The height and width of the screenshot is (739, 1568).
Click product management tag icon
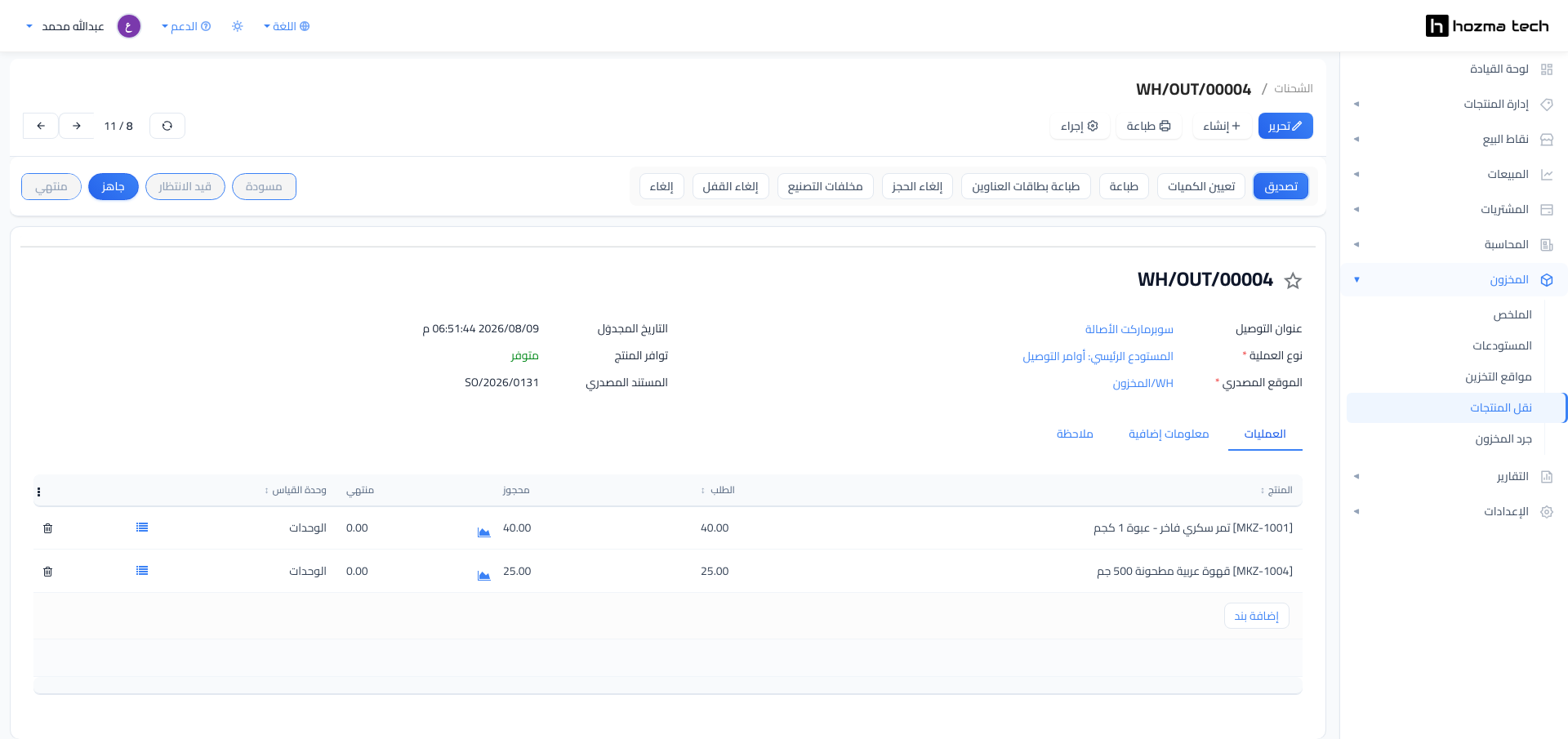coord(1547,105)
